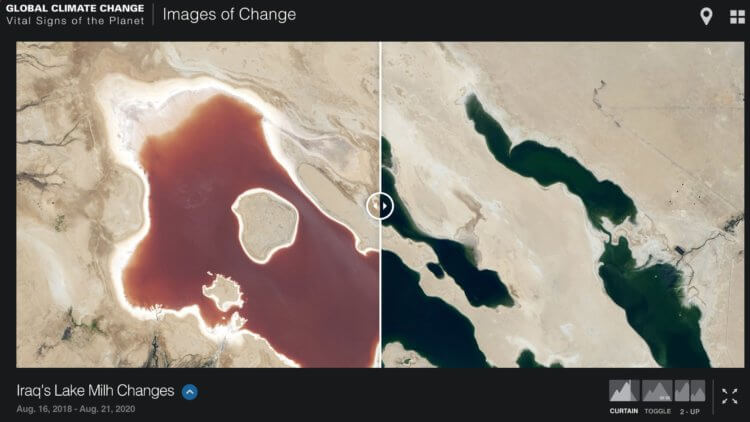Expand details with the blue chevron button
This screenshot has width=750, height=422.
point(189,392)
